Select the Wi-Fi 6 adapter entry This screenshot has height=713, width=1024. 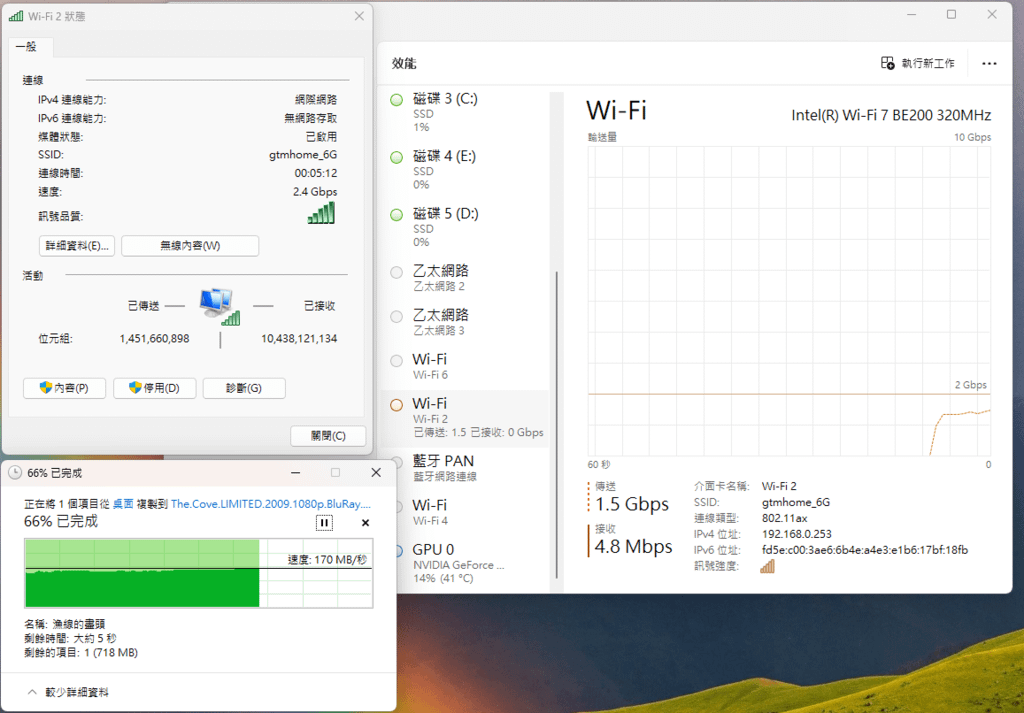pos(464,366)
